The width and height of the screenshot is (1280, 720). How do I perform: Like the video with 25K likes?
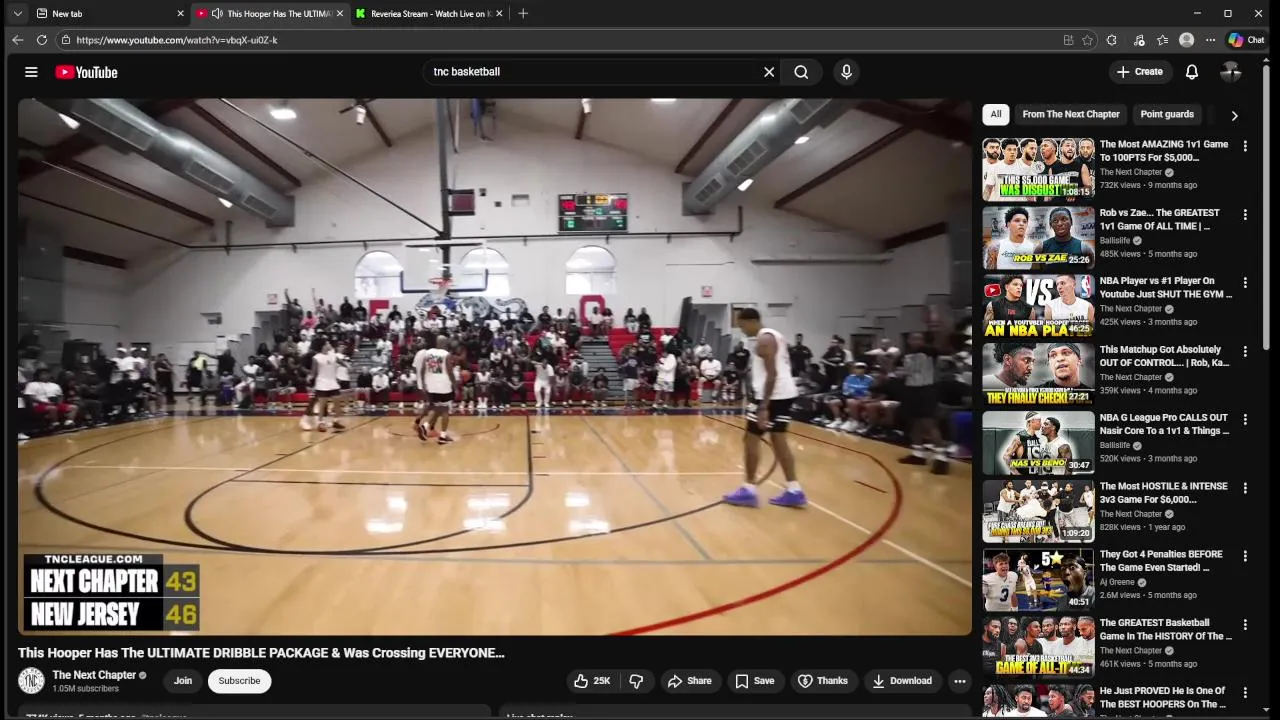click(593, 681)
